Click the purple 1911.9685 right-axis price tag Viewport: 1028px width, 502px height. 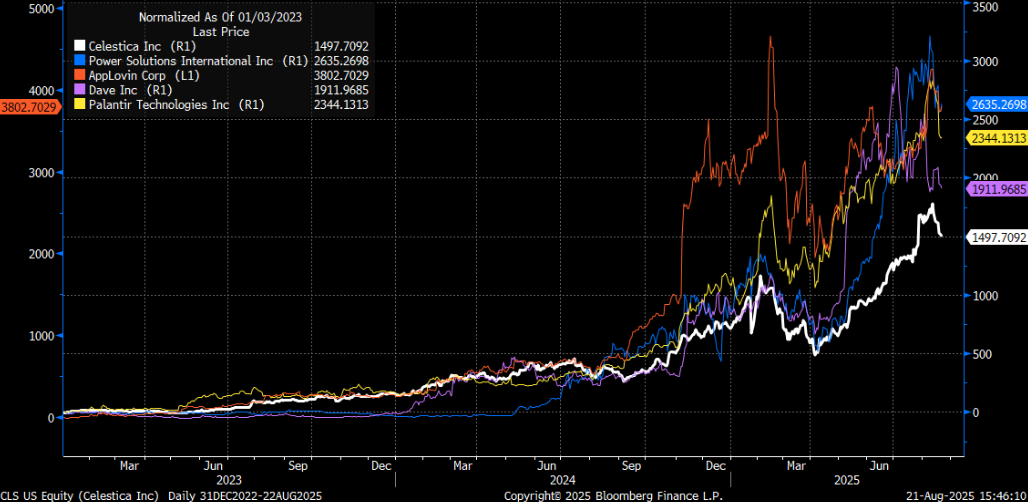(x=996, y=188)
